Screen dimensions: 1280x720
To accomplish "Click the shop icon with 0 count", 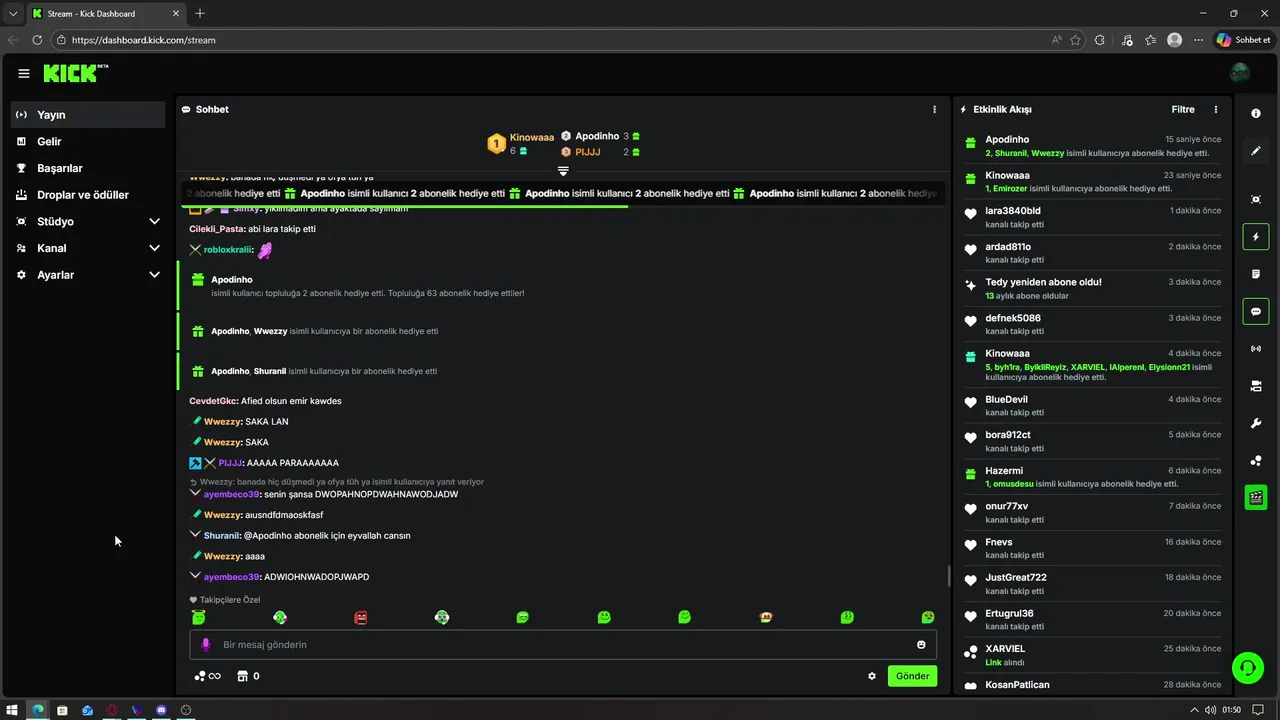I will 248,676.
